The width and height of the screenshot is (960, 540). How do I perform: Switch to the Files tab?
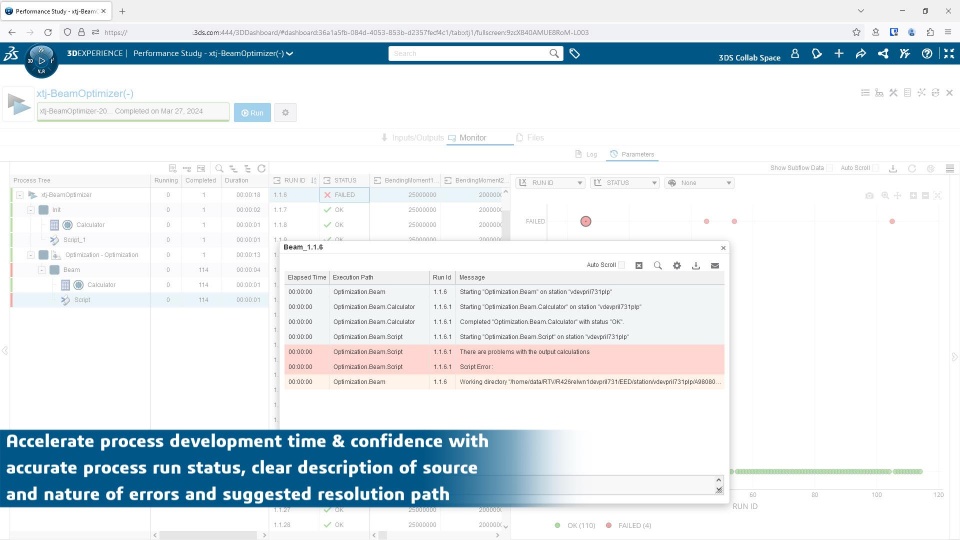(530, 138)
